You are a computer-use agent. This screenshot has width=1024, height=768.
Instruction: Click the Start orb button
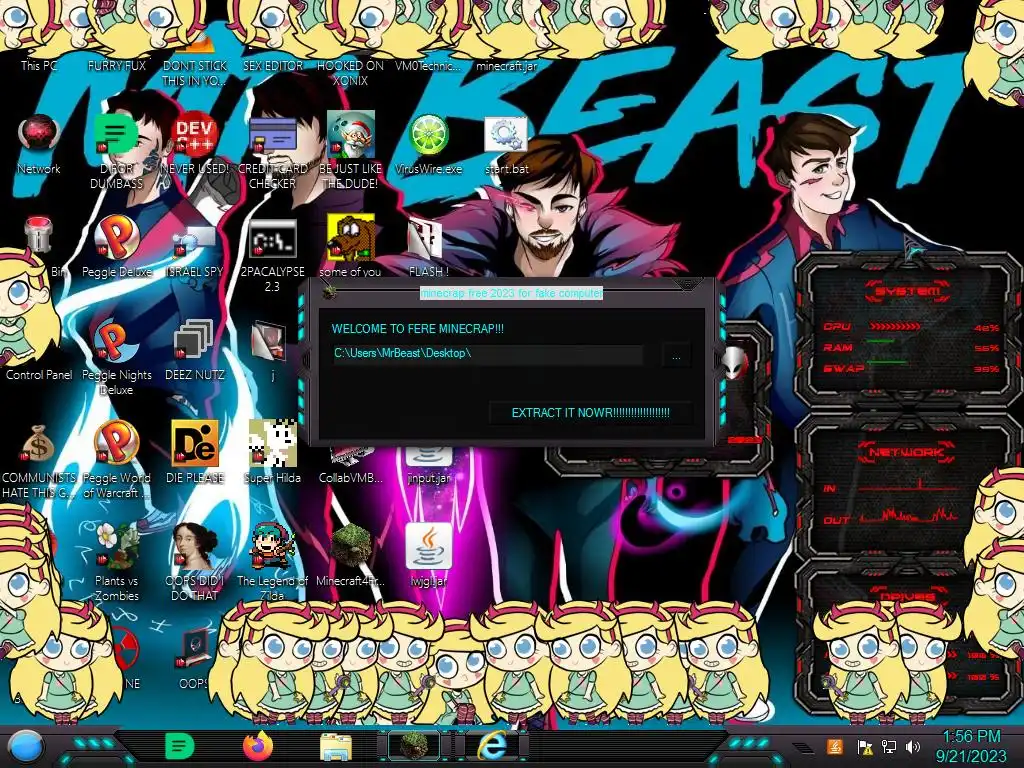(x=25, y=746)
